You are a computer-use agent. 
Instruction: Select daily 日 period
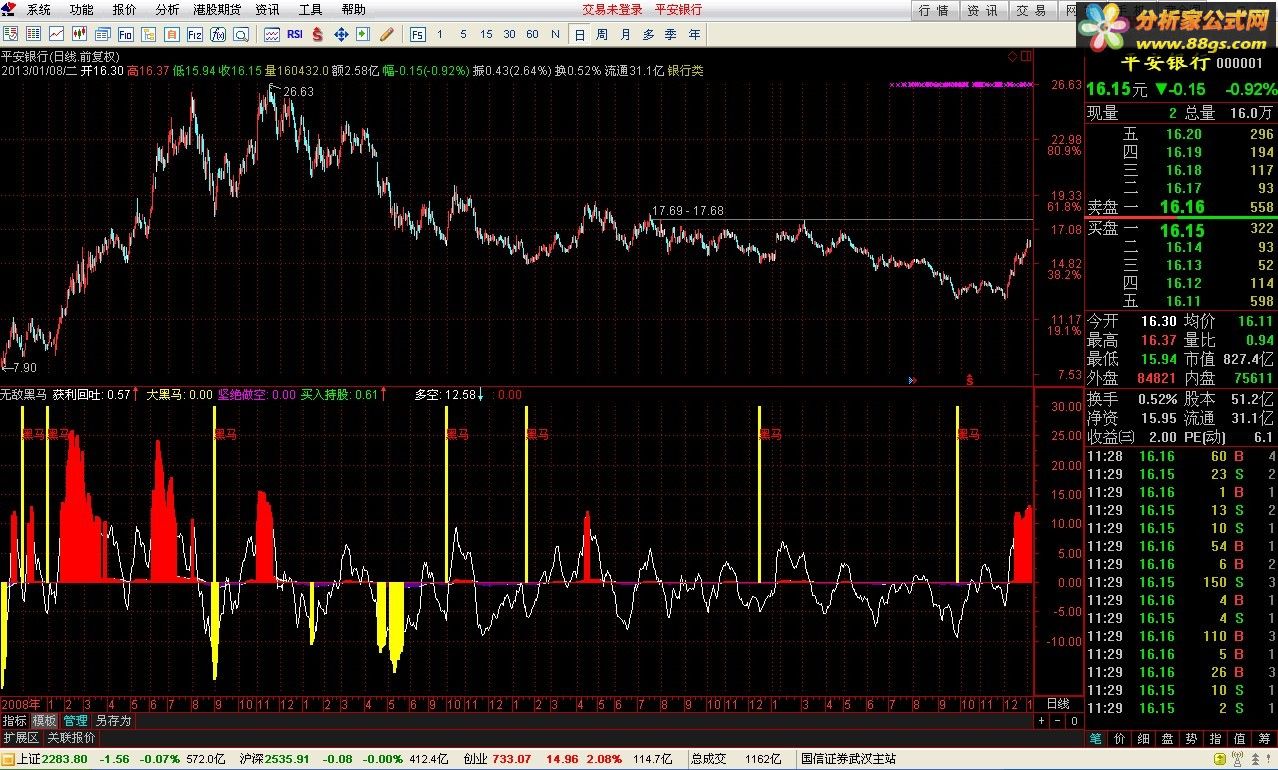click(x=579, y=34)
